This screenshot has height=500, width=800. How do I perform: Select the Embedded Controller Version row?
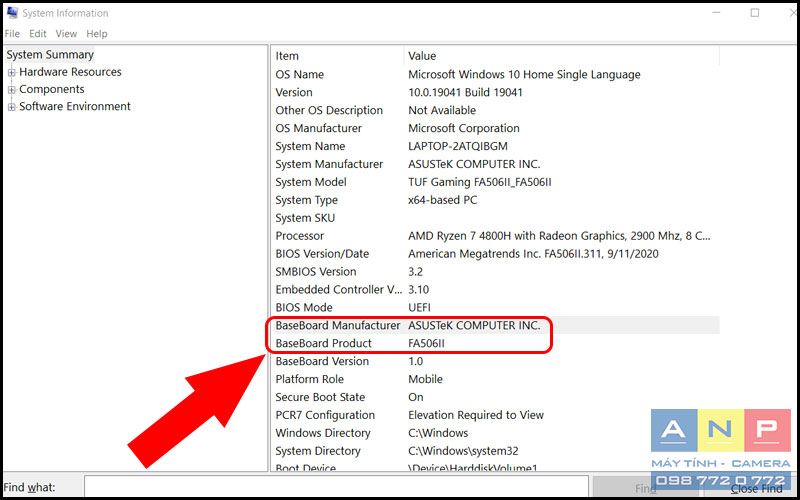click(x=339, y=289)
